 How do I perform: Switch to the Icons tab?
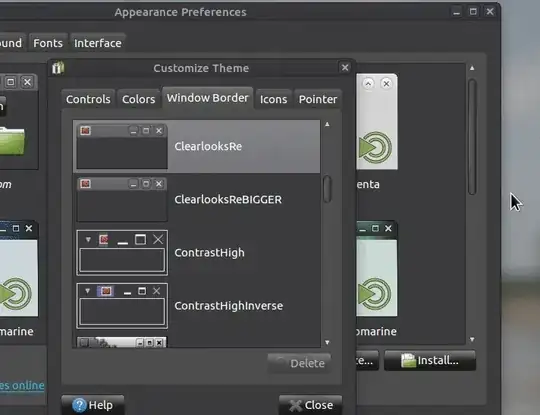click(x=273, y=99)
